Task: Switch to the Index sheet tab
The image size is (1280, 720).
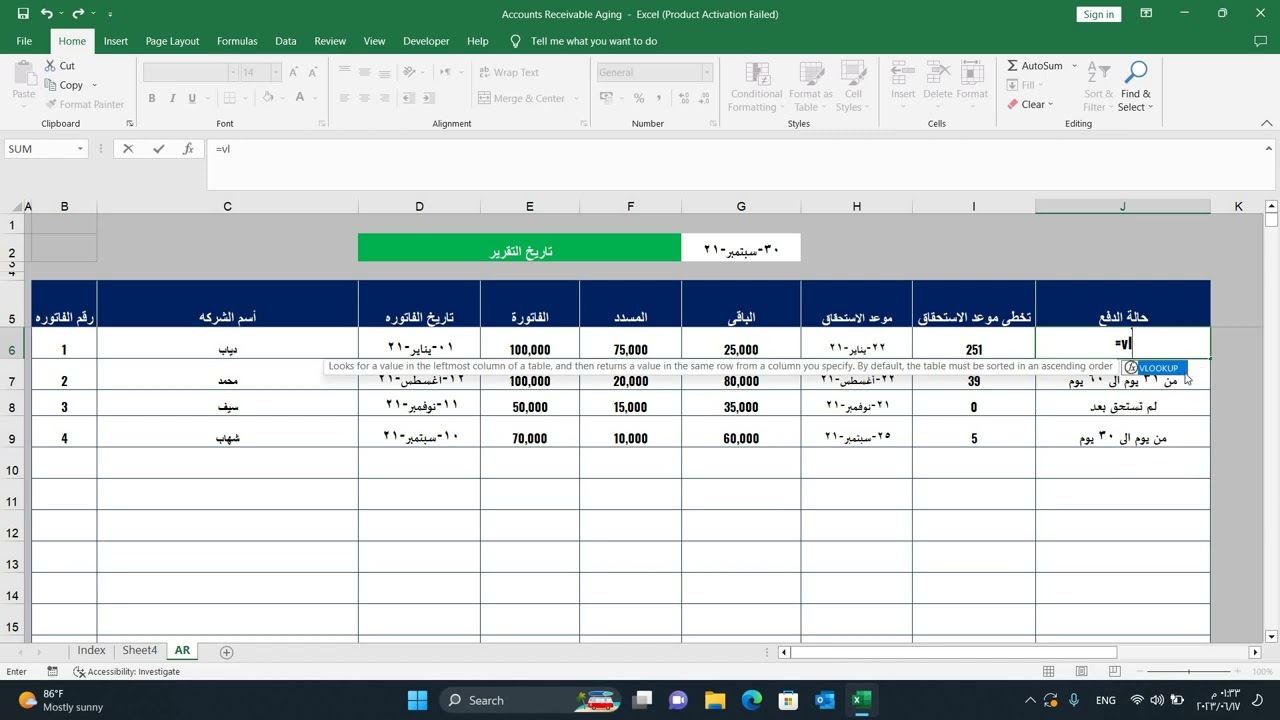Action: (91, 650)
